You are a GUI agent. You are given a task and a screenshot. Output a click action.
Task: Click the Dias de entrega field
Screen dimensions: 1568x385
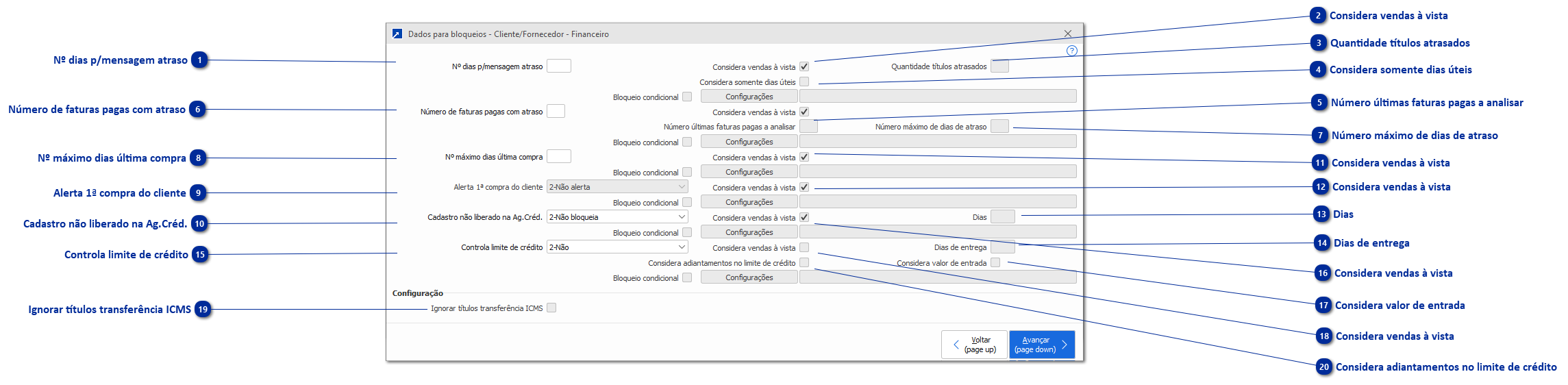point(1002,247)
